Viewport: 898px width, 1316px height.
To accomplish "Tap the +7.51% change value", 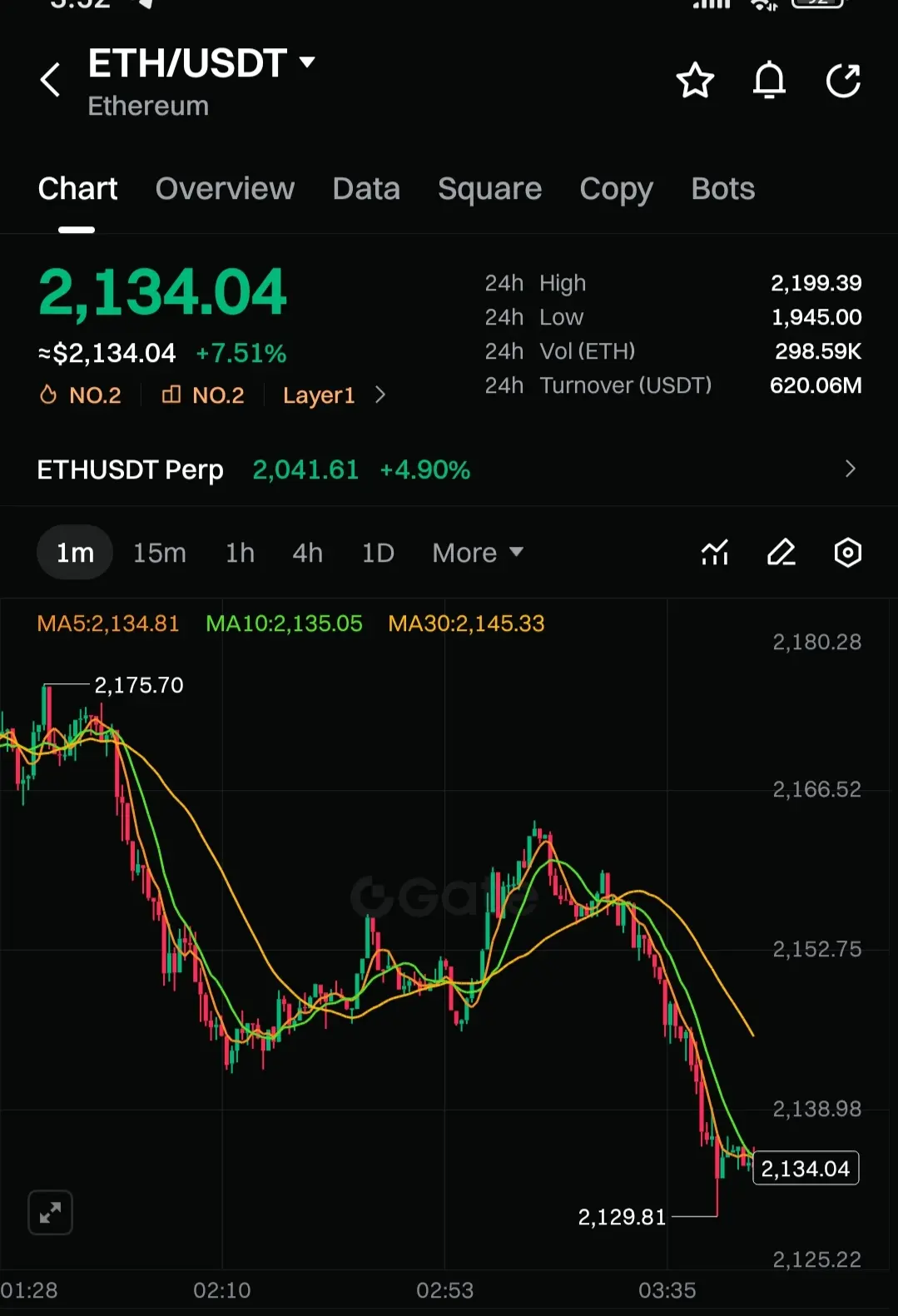I will [x=241, y=353].
